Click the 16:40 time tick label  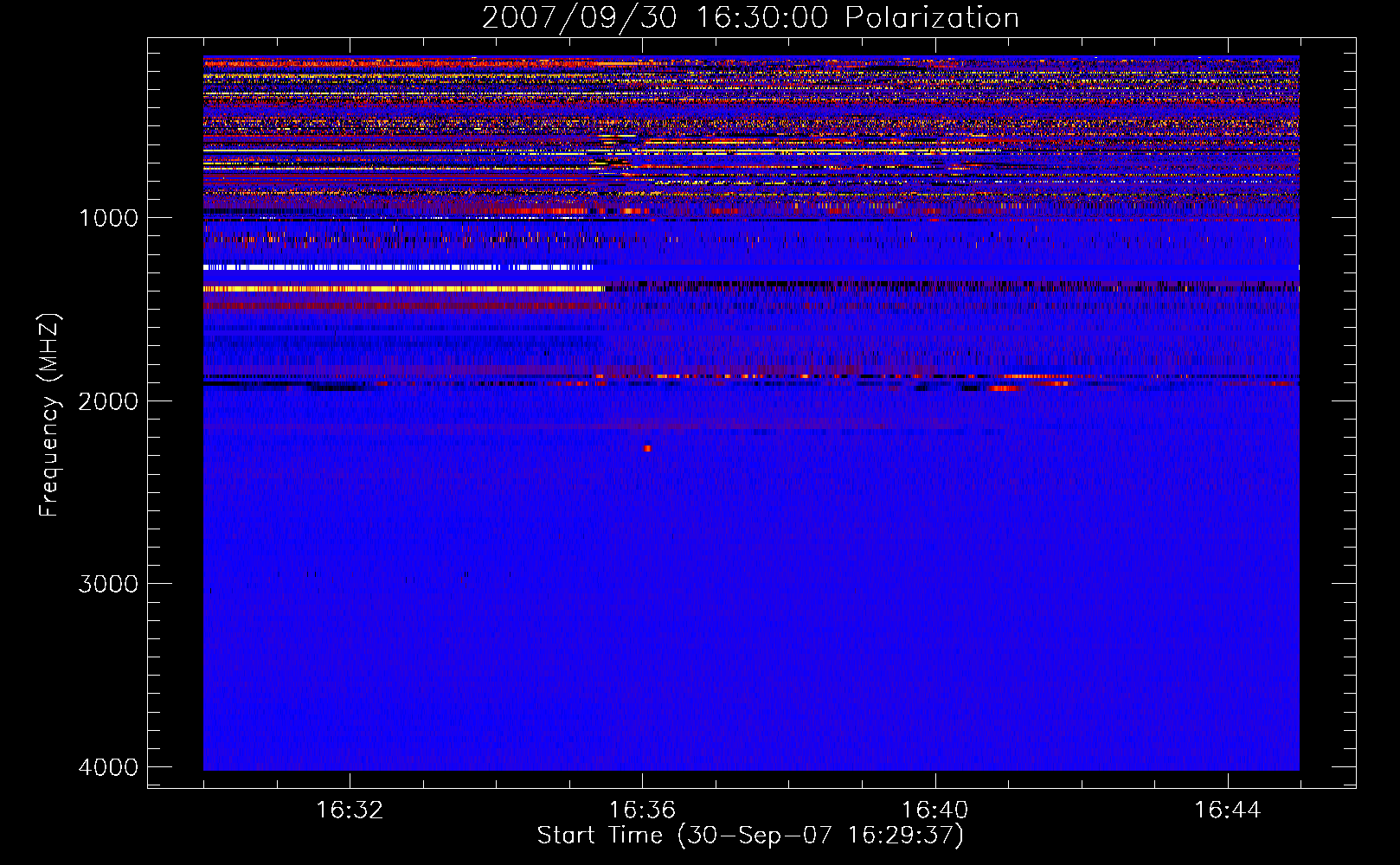[934, 810]
